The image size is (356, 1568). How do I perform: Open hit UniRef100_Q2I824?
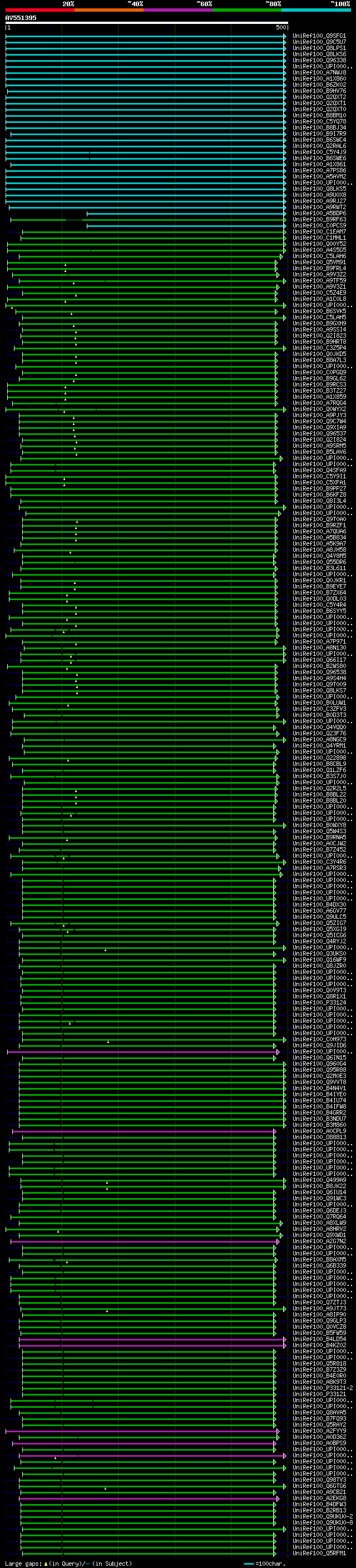point(319,439)
